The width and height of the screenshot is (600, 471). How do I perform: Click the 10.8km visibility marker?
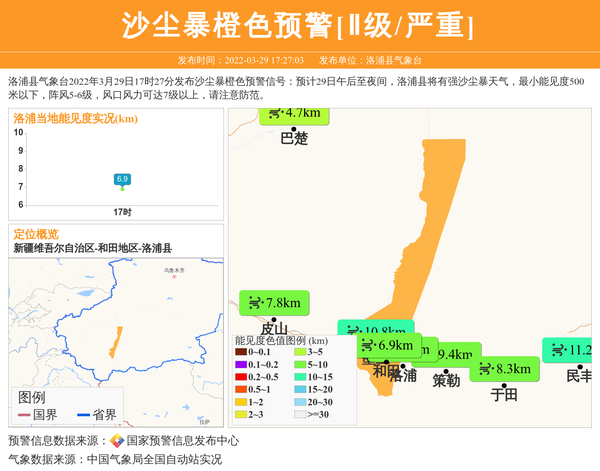(x=376, y=331)
